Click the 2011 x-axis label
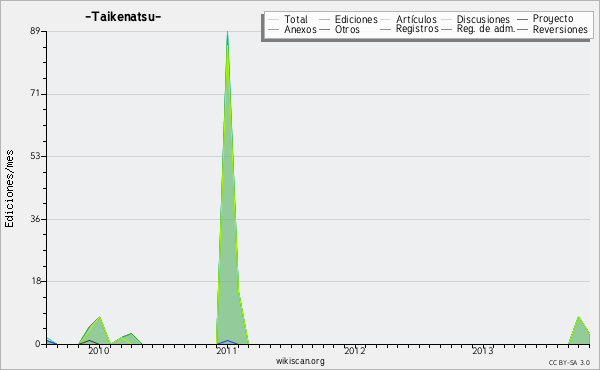The width and height of the screenshot is (600, 370). [x=227, y=351]
